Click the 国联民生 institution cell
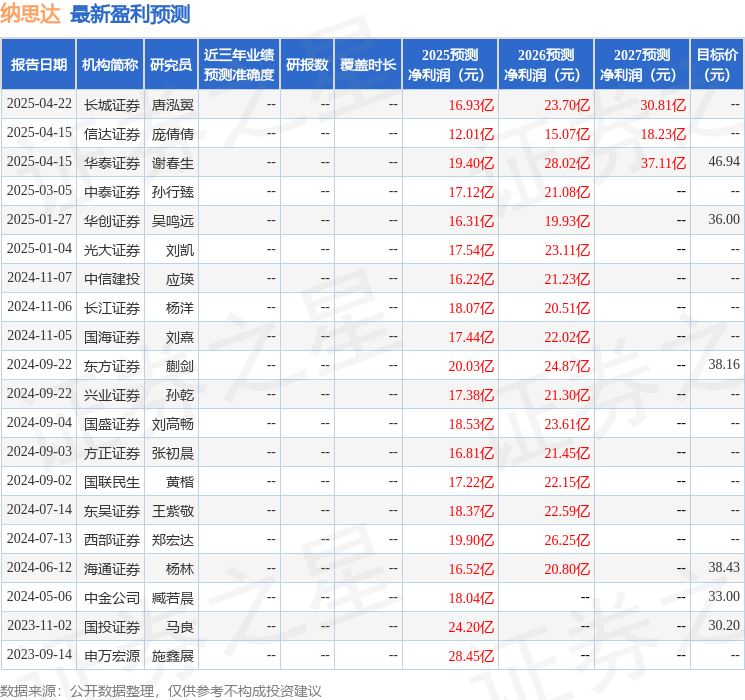745x700 pixels. [112, 482]
